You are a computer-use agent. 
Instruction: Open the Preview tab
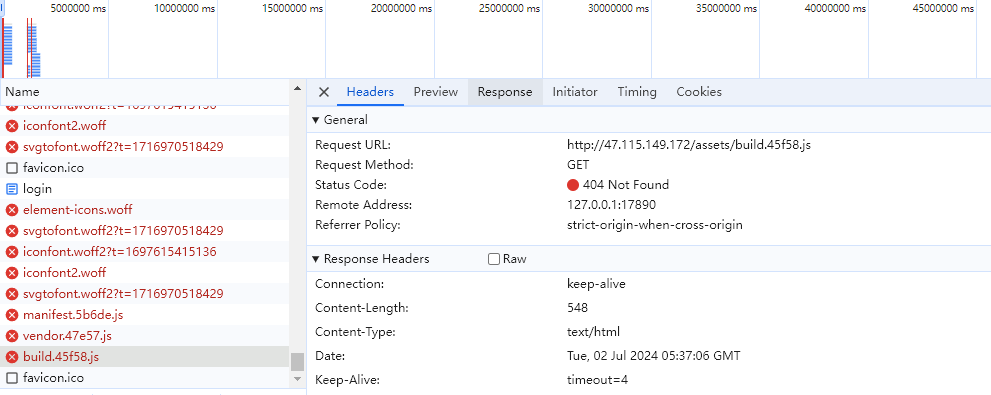[435, 92]
